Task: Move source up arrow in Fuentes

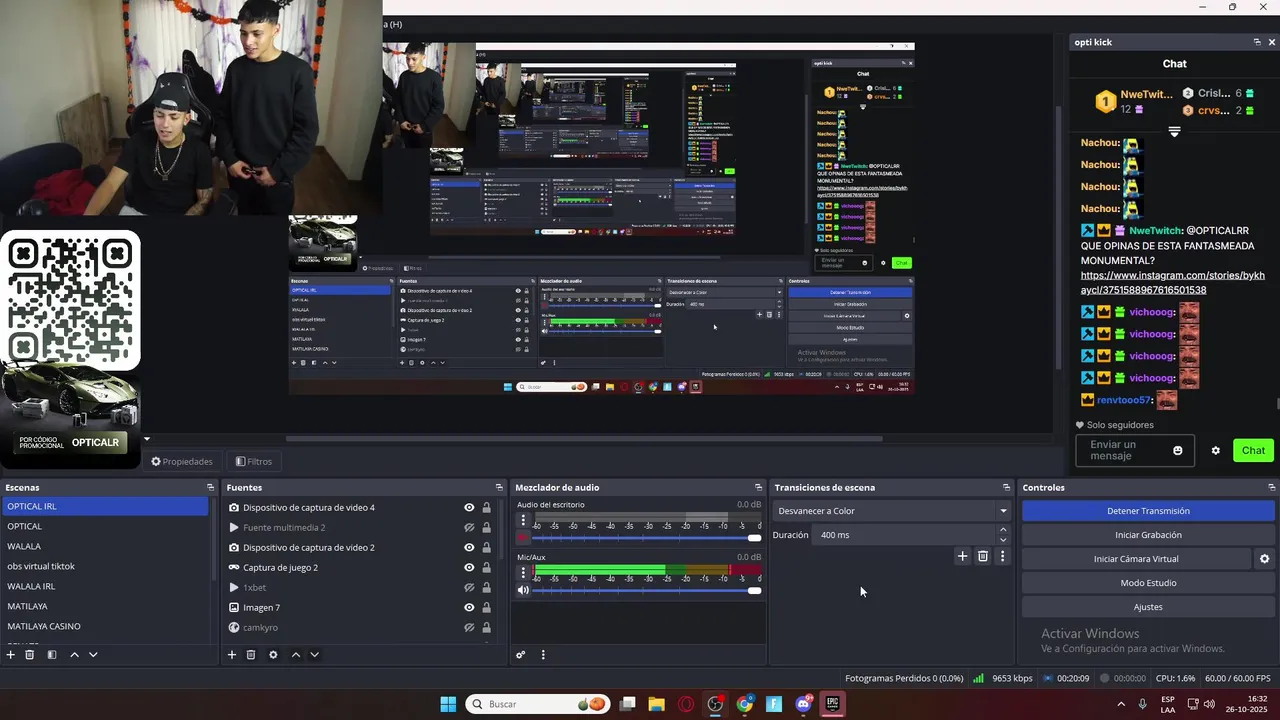Action: coord(295,655)
